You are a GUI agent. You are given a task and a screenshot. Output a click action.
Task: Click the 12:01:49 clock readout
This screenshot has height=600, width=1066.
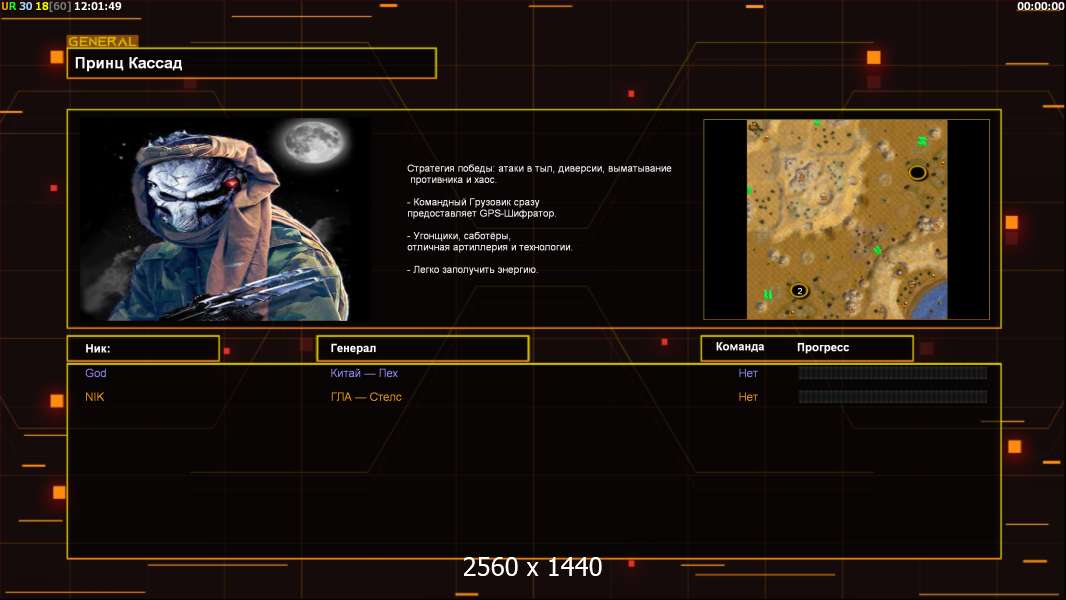[x=98, y=6]
